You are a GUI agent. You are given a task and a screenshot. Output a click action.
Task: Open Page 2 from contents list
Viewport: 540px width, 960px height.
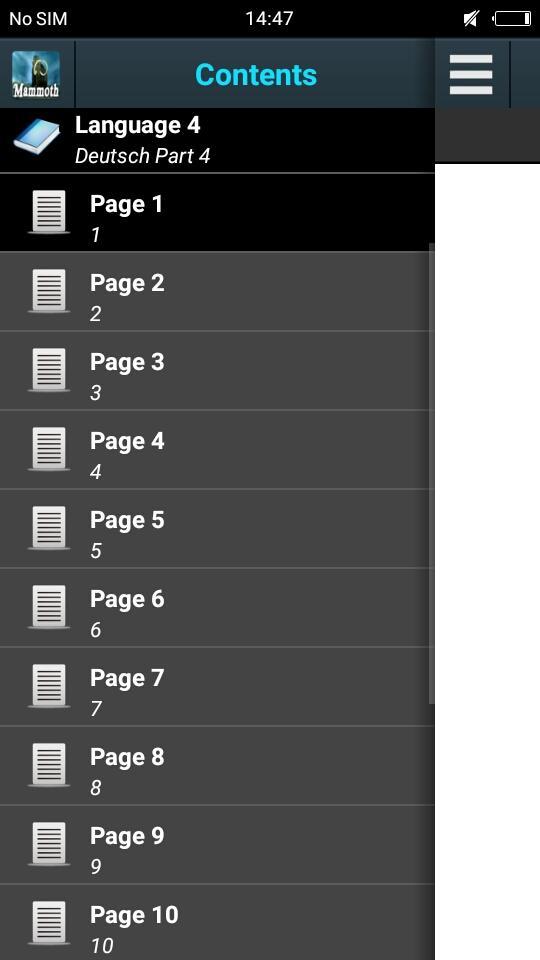pos(217,291)
